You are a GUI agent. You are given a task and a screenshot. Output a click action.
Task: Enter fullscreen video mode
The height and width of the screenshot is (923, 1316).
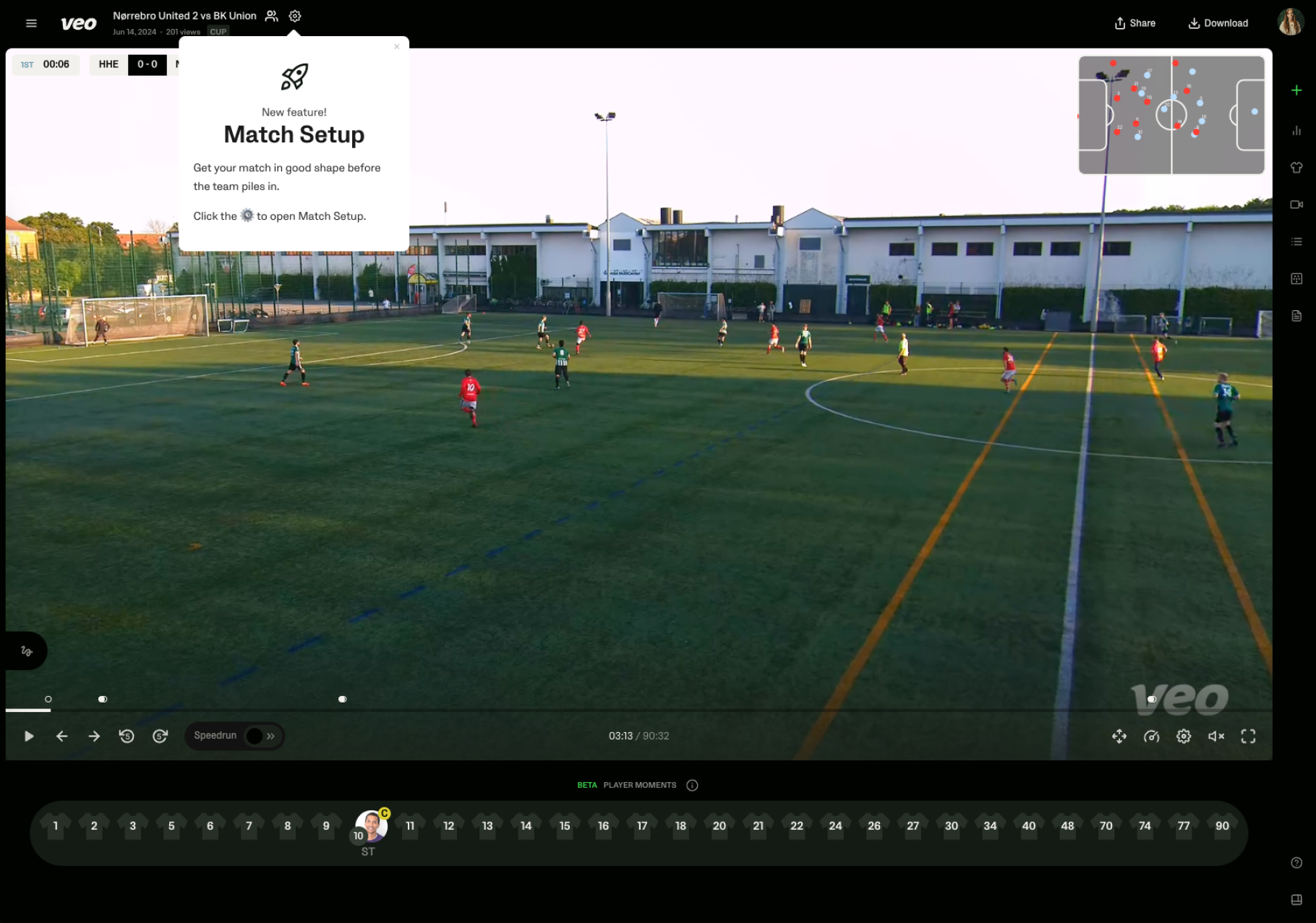(1248, 736)
